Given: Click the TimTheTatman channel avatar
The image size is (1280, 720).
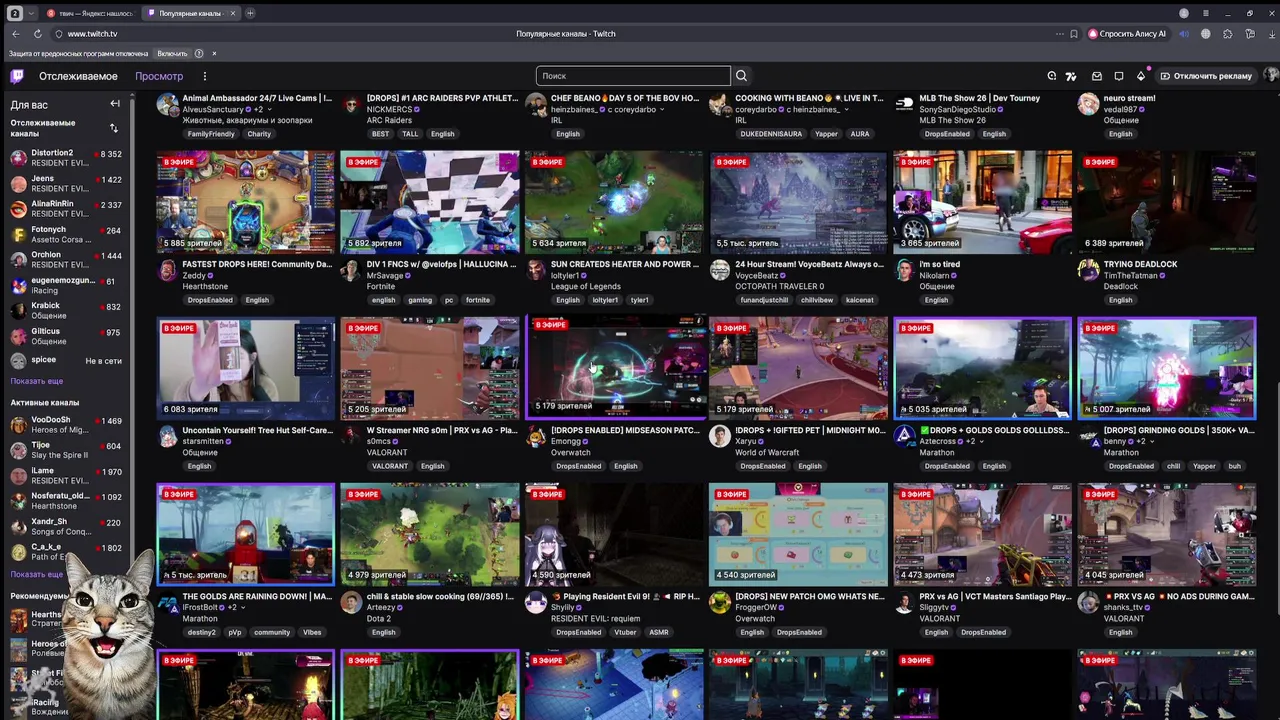Looking at the screenshot, I should (x=1088, y=270).
